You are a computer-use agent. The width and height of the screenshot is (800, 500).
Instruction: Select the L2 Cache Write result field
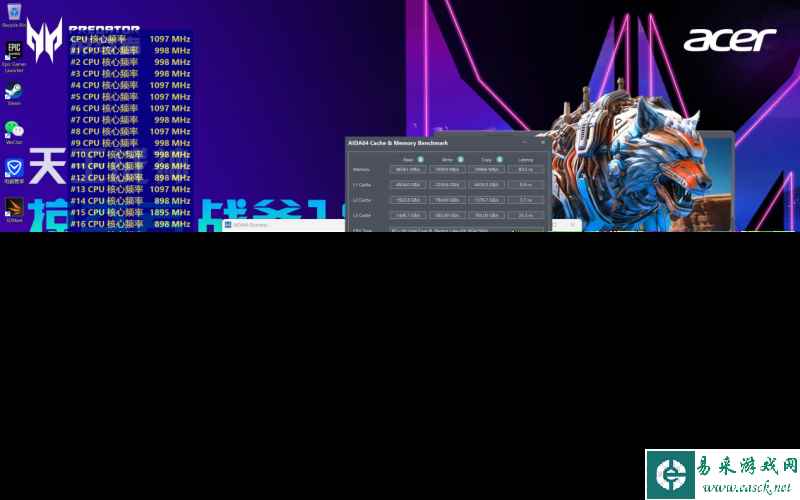(447, 200)
